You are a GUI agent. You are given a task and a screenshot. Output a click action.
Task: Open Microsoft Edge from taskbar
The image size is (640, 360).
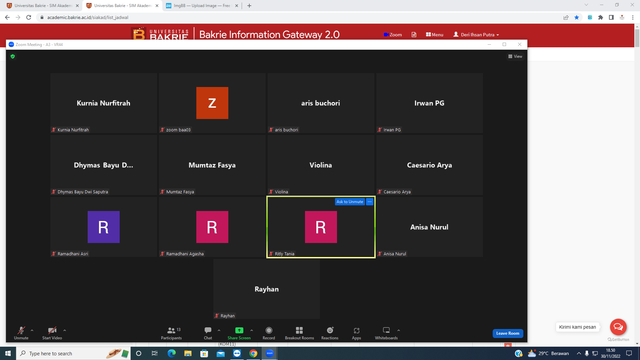[171, 353]
